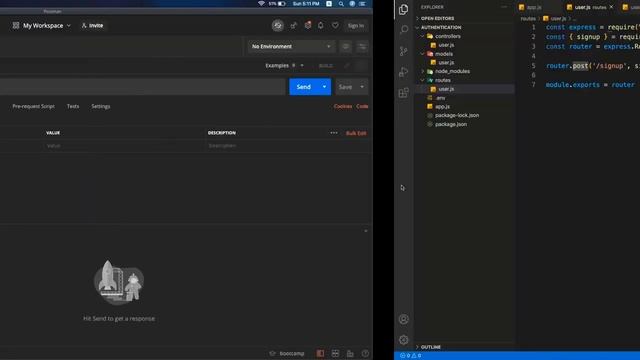Expand the OPEN EDITORS section
640x360 pixels.
[437, 18]
